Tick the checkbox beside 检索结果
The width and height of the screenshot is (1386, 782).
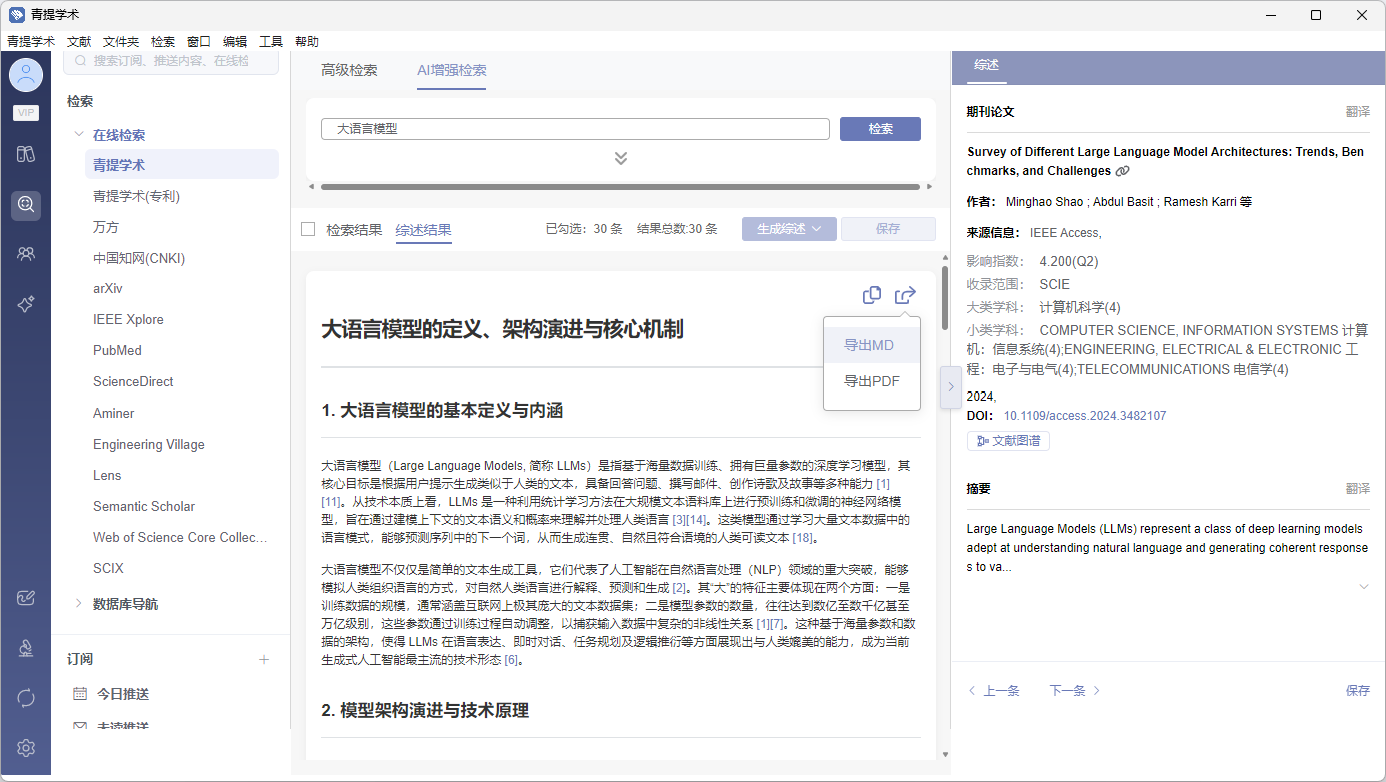coord(308,229)
